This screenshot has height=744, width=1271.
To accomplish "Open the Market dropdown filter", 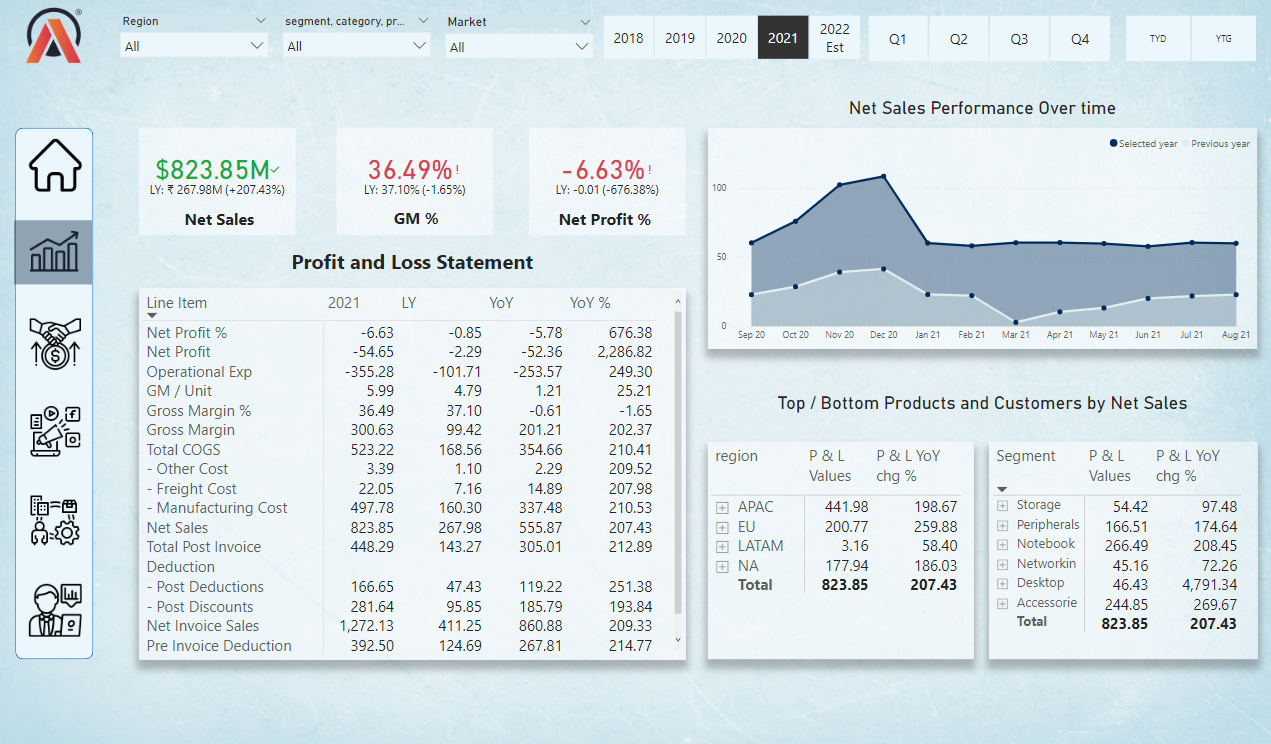I will click(x=518, y=44).
